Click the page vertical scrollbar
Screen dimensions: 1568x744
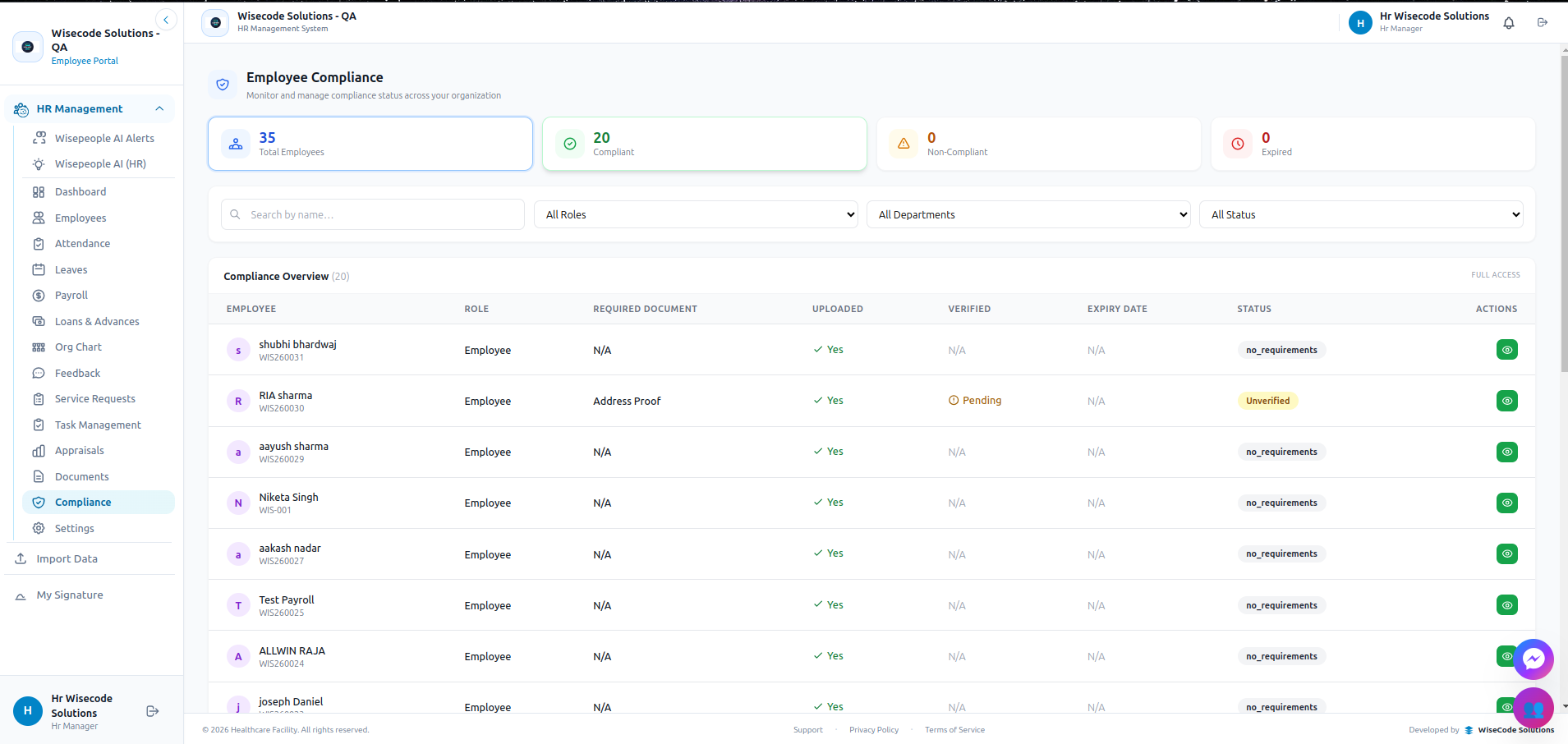click(x=1564, y=214)
